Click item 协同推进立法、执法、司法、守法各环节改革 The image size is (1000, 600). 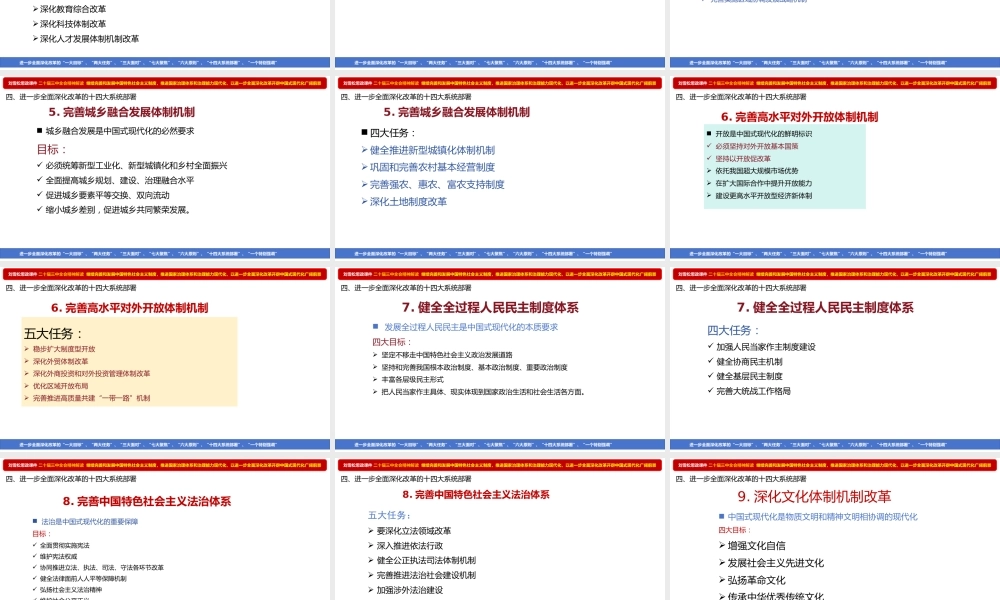[x=101, y=567]
